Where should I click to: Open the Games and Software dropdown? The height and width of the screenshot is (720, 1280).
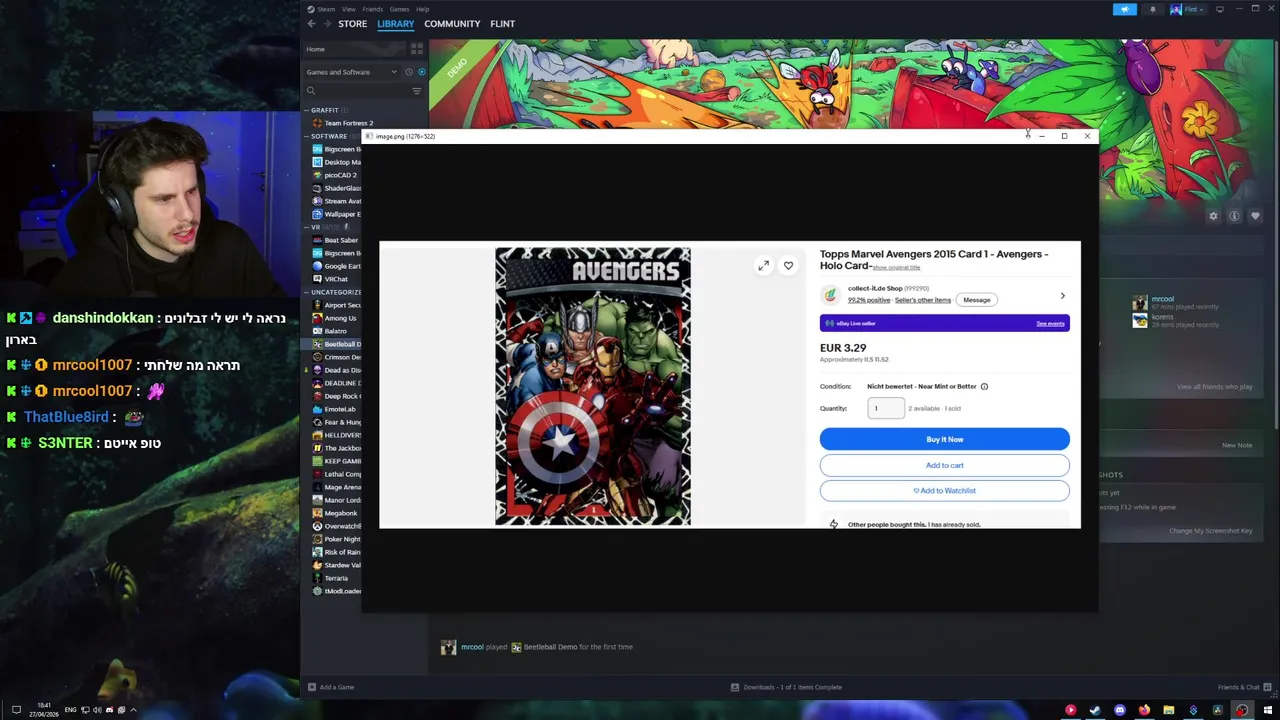click(x=351, y=72)
